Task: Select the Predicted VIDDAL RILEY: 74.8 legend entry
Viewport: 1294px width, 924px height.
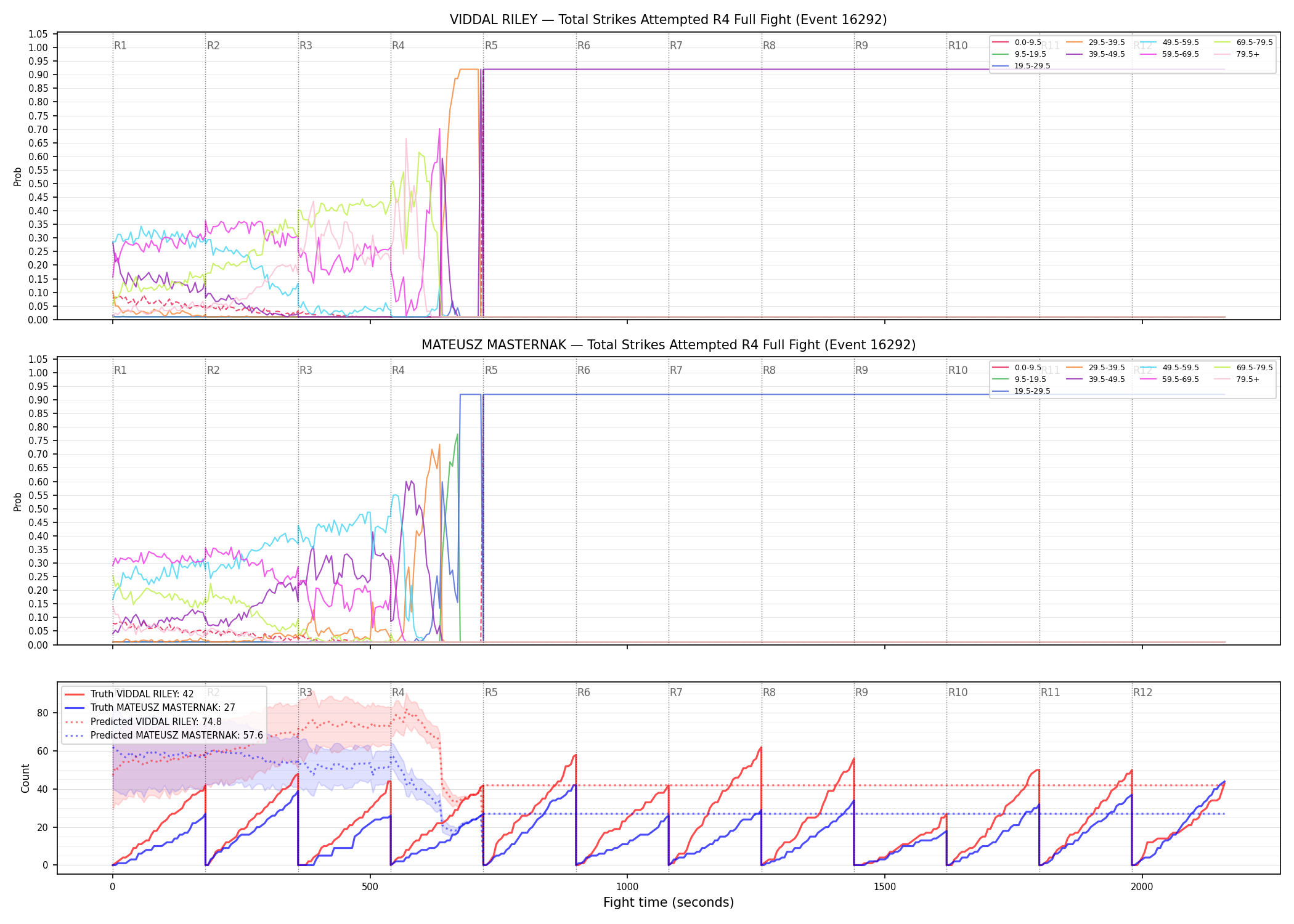Action: 143,722
